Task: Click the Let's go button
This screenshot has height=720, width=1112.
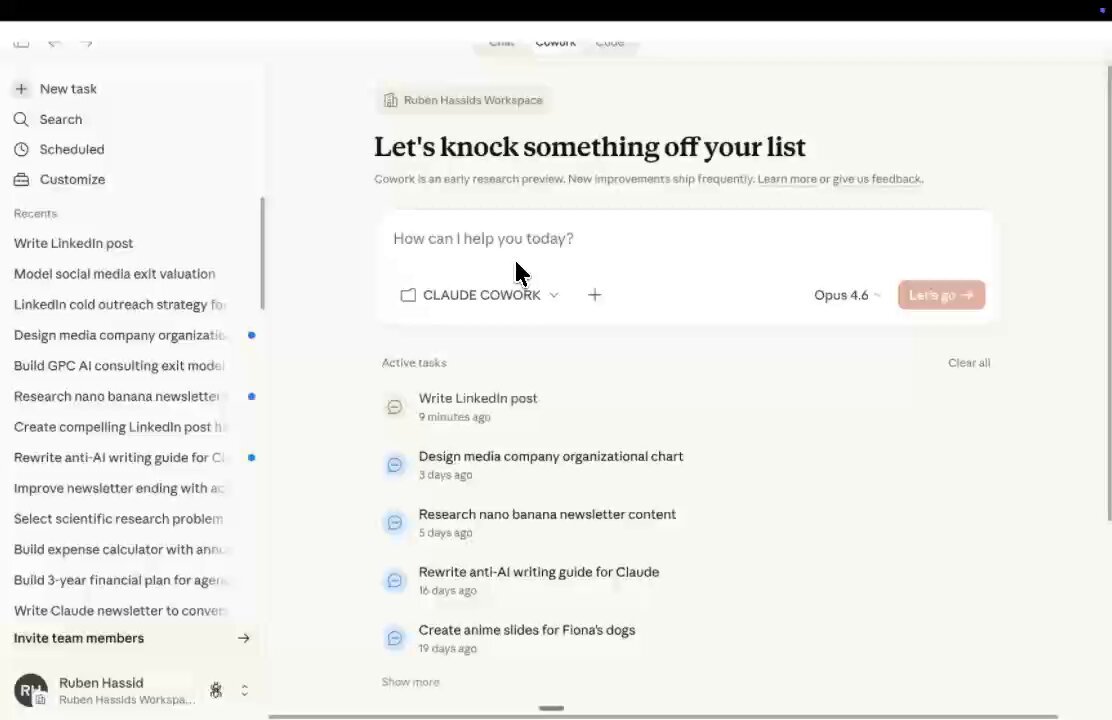Action: (941, 295)
